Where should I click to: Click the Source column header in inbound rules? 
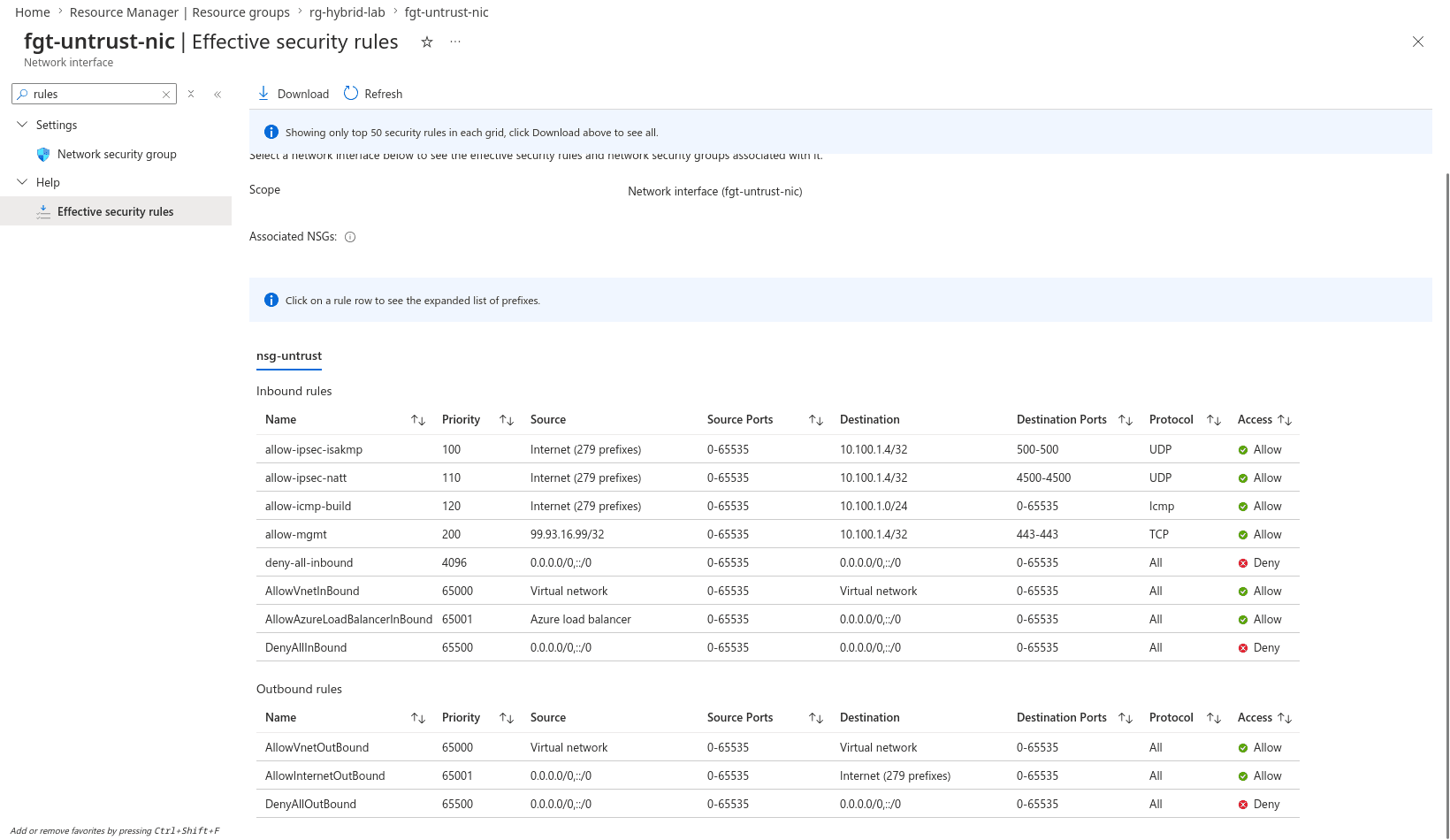pos(548,420)
